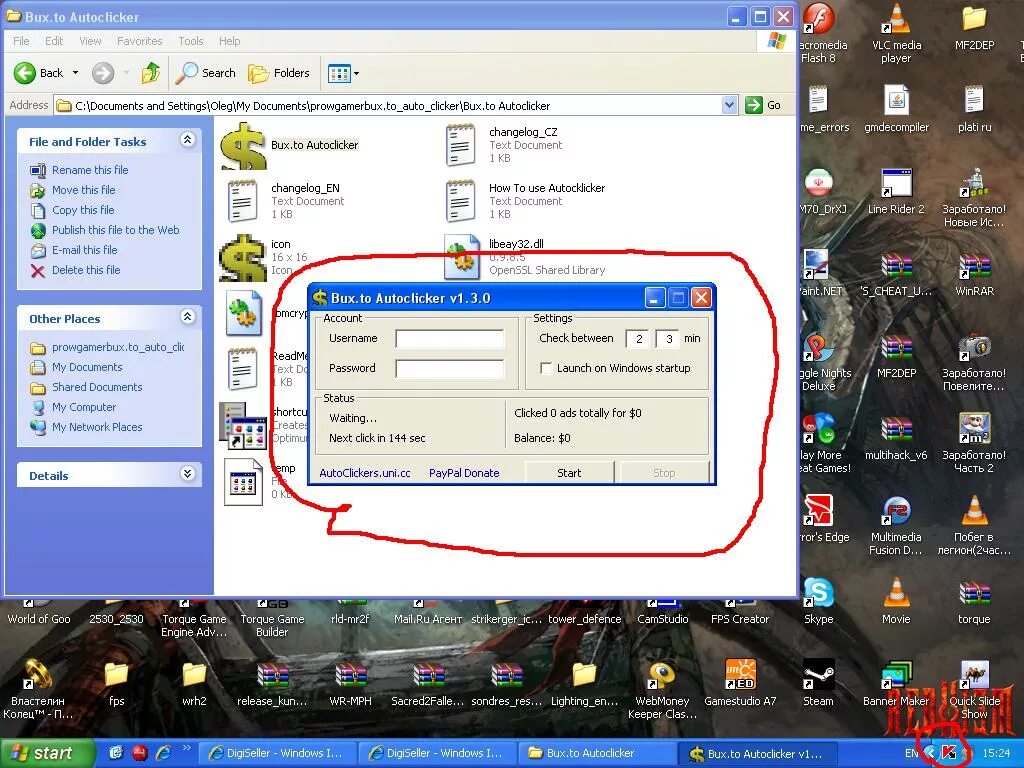Open the AutoClickers.uni.cc link
Viewport: 1024px width, 768px height.
click(x=365, y=473)
